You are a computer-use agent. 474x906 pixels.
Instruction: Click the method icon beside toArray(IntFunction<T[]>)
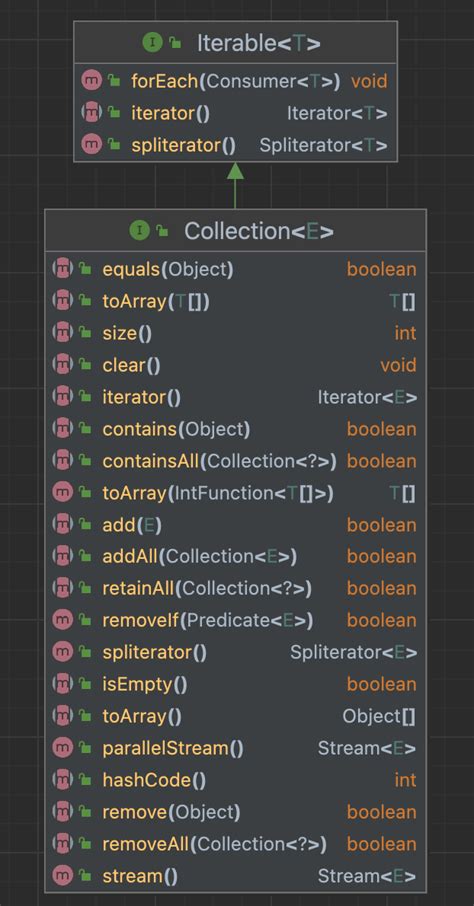click(x=62, y=493)
